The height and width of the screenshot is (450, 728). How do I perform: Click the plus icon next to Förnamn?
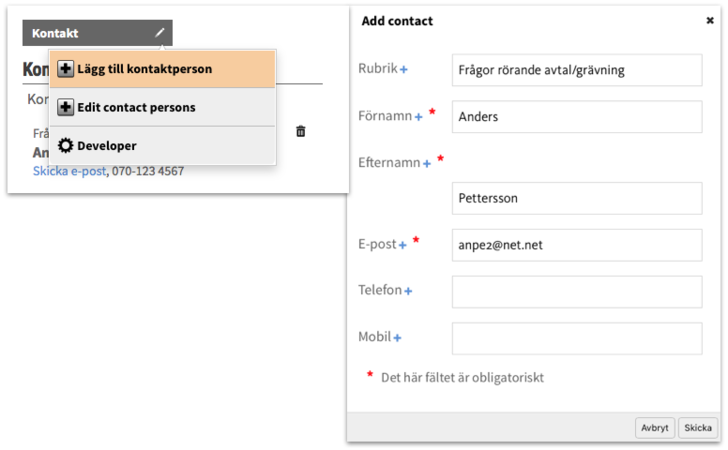tap(419, 117)
